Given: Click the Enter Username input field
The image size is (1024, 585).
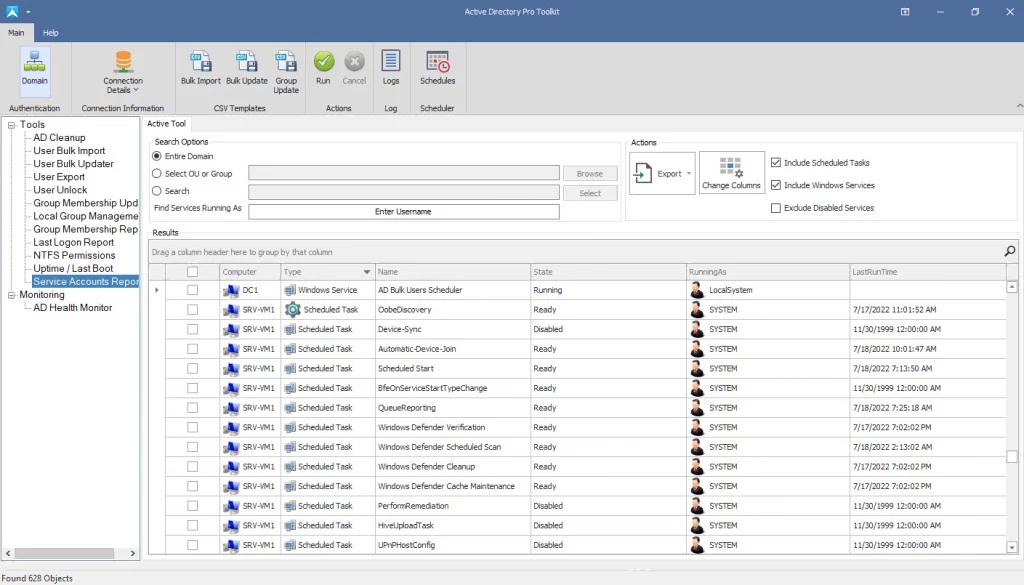Looking at the screenshot, I should [404, 212].
